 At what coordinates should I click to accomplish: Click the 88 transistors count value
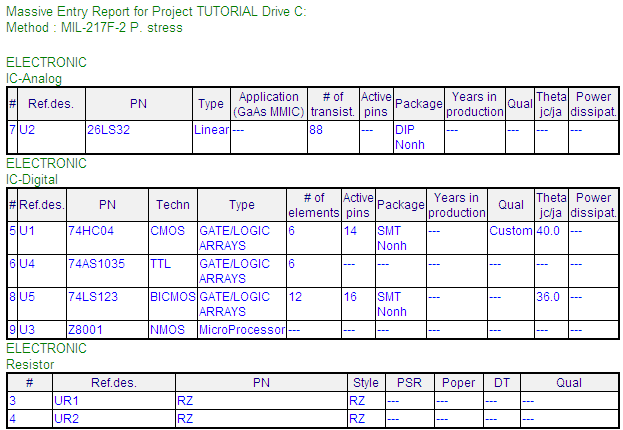click(x=316, y=129)
